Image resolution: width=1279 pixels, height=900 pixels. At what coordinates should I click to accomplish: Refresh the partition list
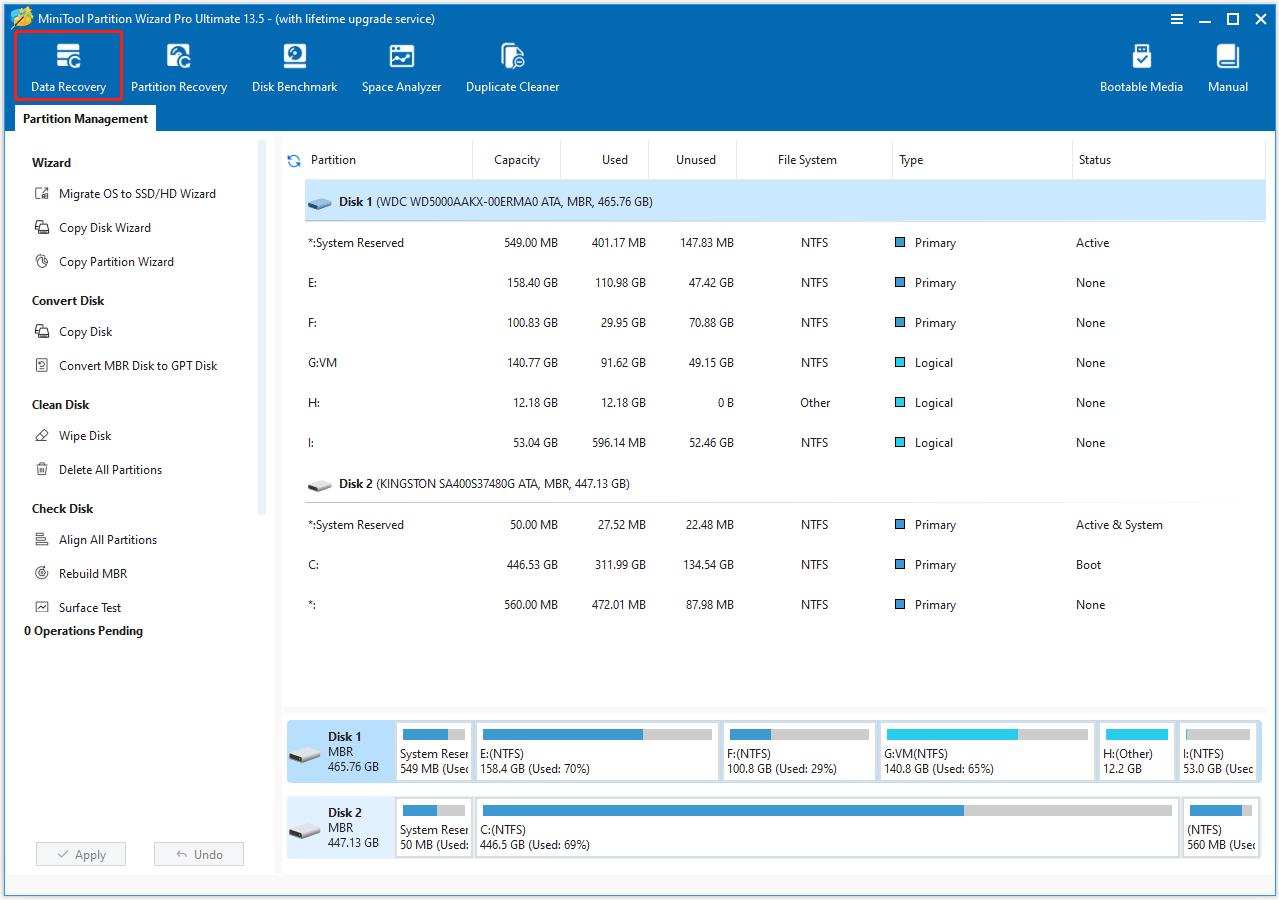(293, 159)
